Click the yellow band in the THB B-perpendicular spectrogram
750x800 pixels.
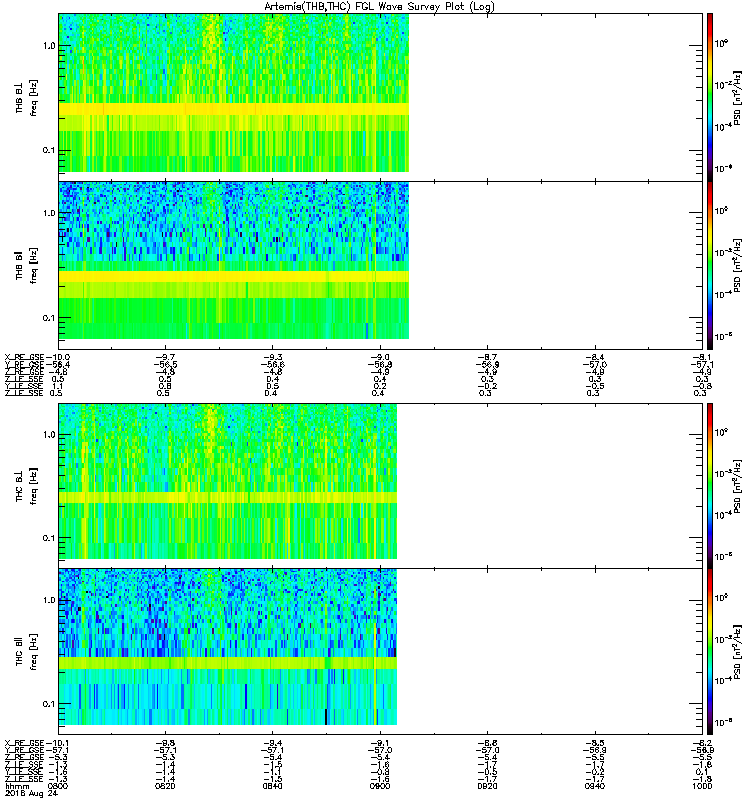pos(234,109)
